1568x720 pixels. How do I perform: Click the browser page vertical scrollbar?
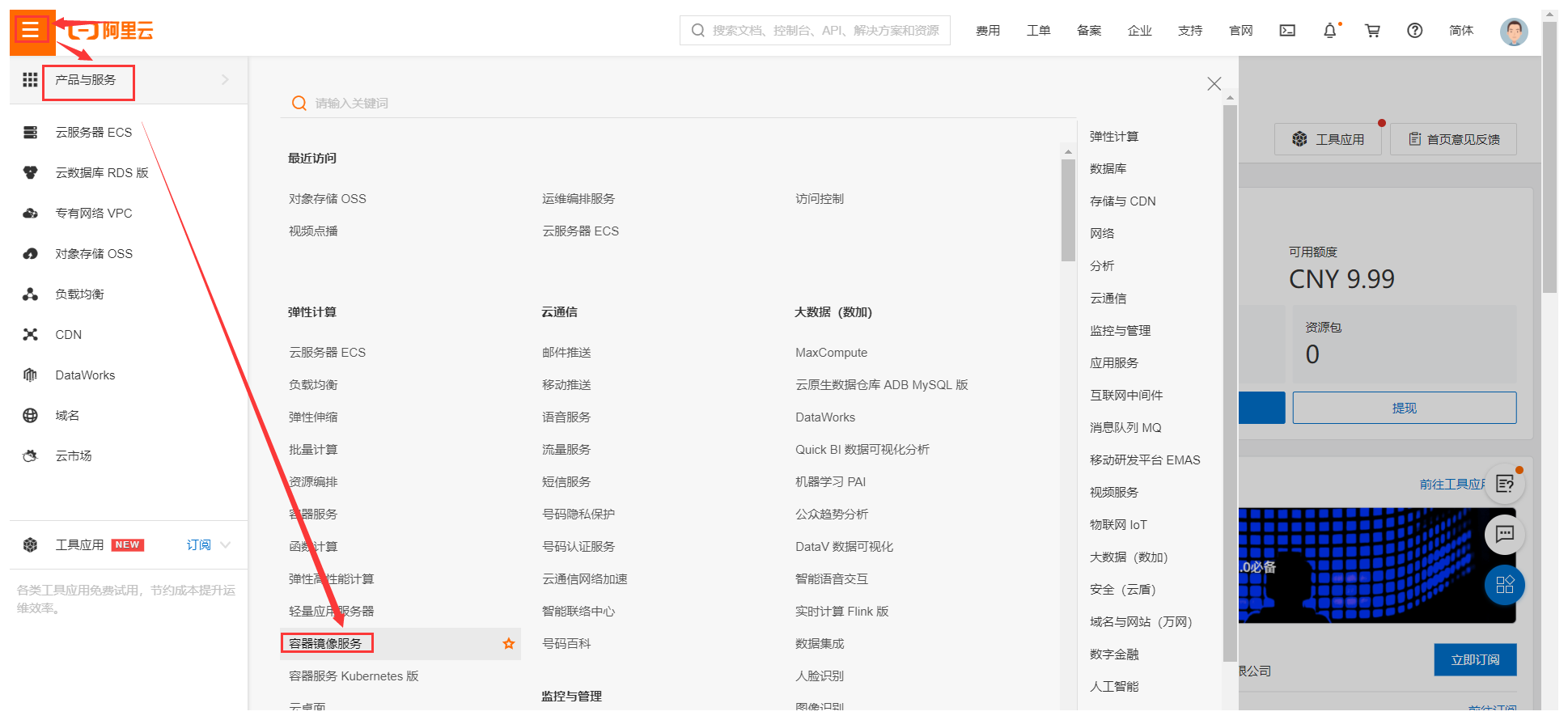click(x=1549, y=158)
